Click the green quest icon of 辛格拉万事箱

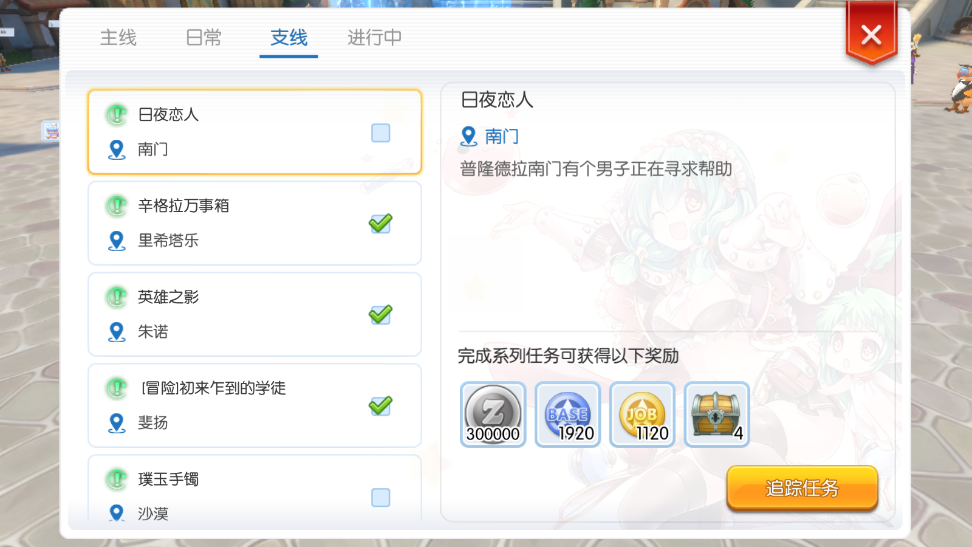tap(117, 206)
